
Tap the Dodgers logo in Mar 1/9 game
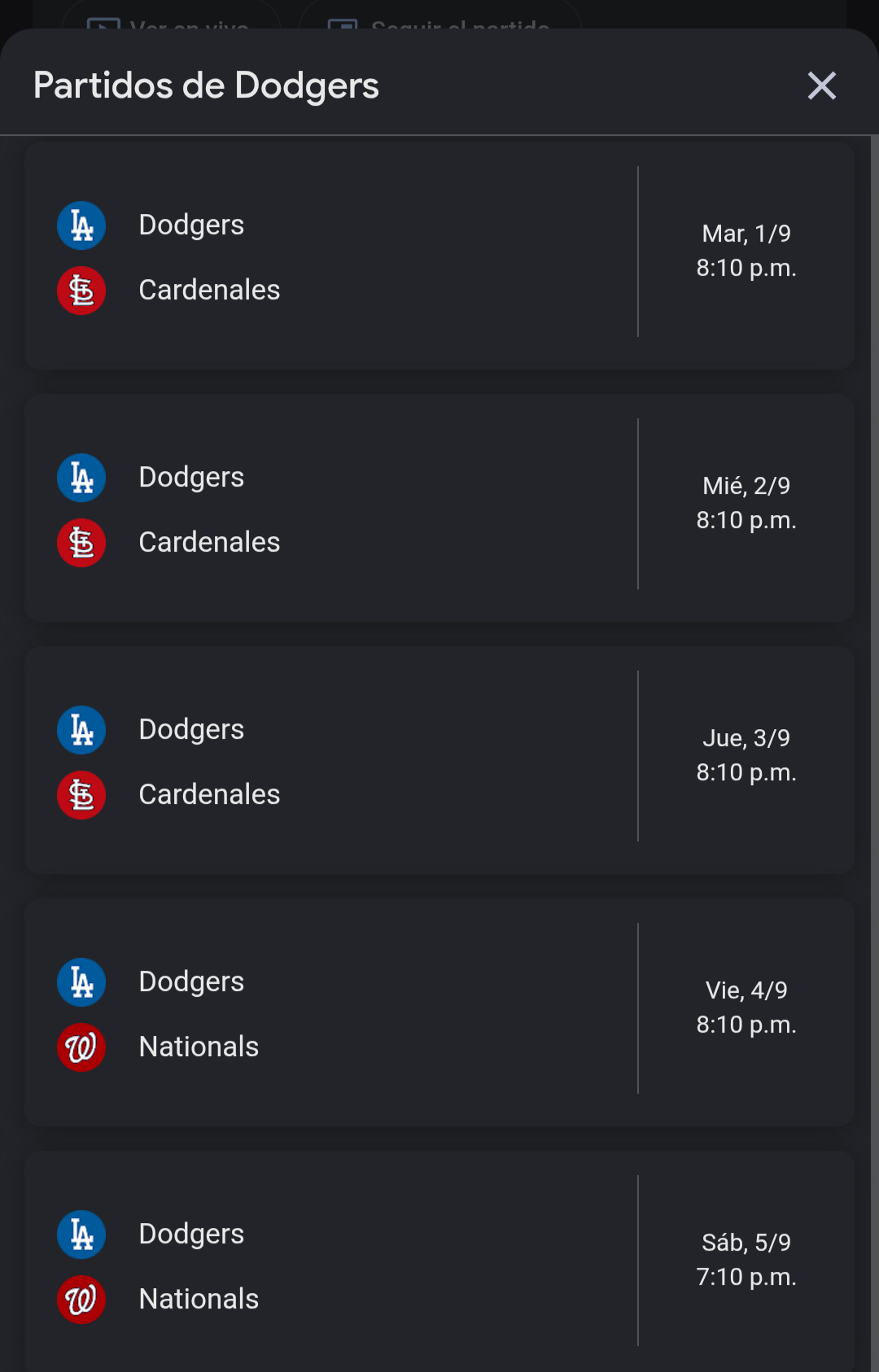point(81,225)
